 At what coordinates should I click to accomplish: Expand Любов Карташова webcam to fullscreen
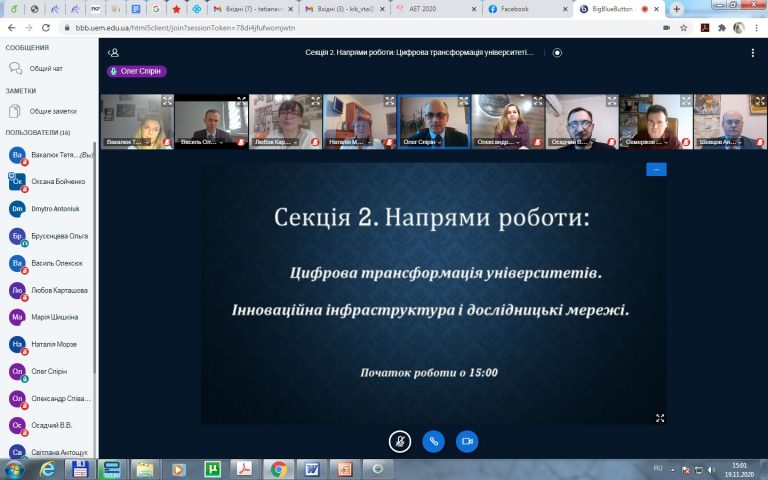tap(314, 100)
